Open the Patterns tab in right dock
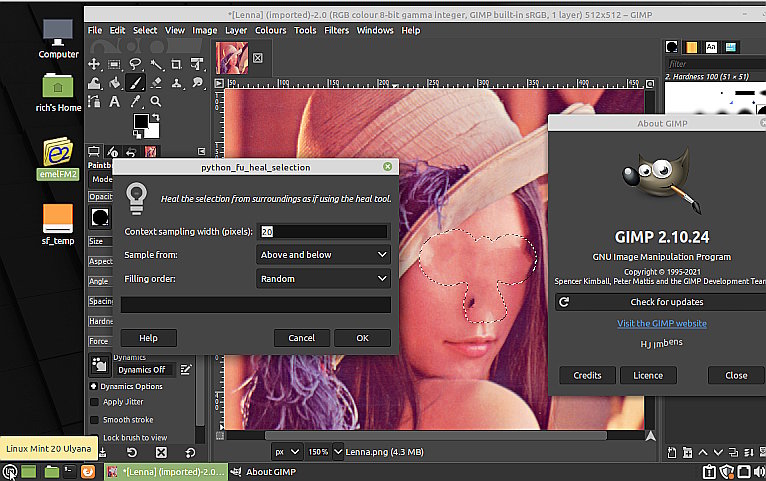Screen dimensions: 766x481 pos(691,47)
